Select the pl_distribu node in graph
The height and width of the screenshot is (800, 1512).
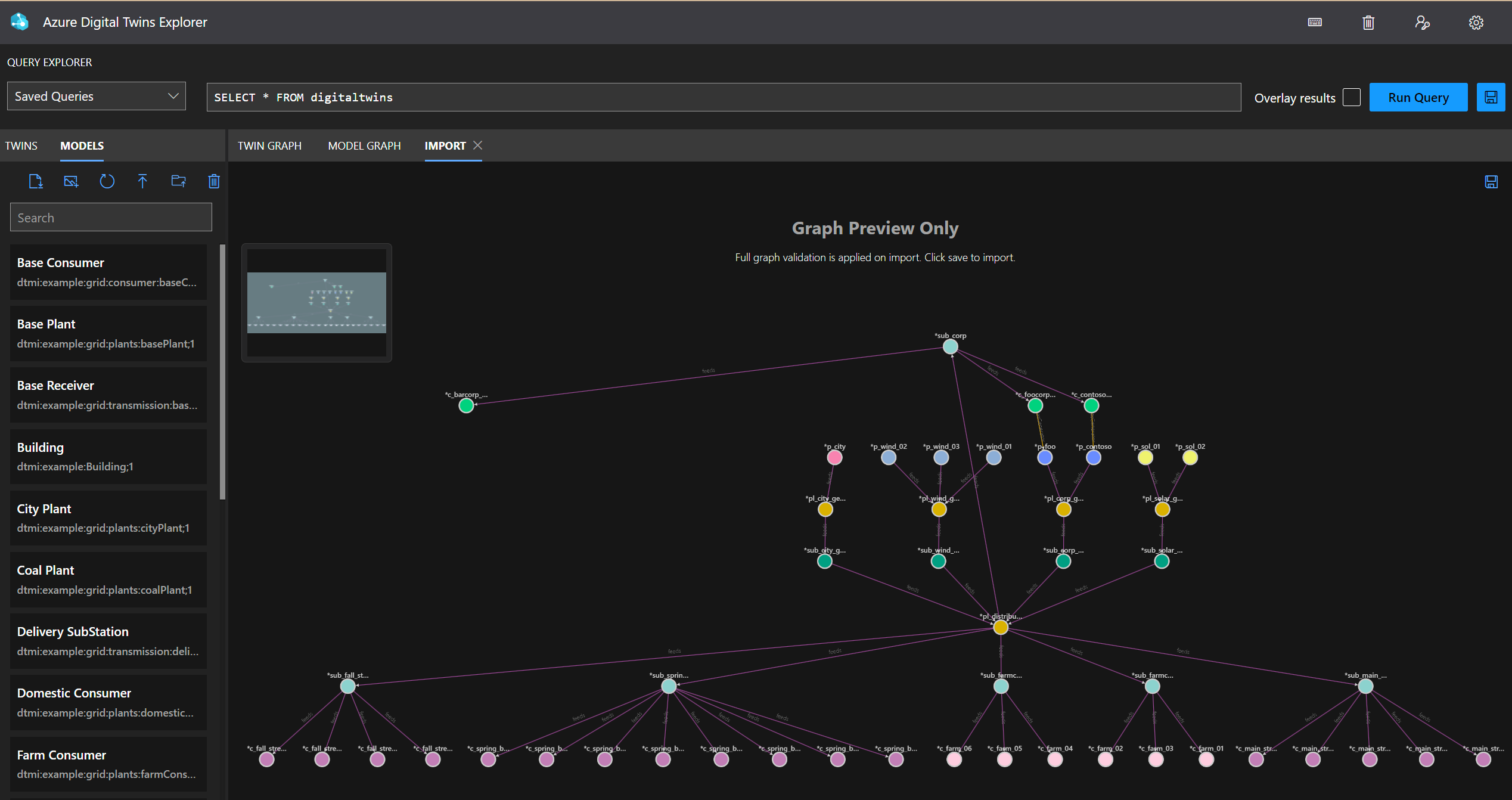click(1001, 627)
